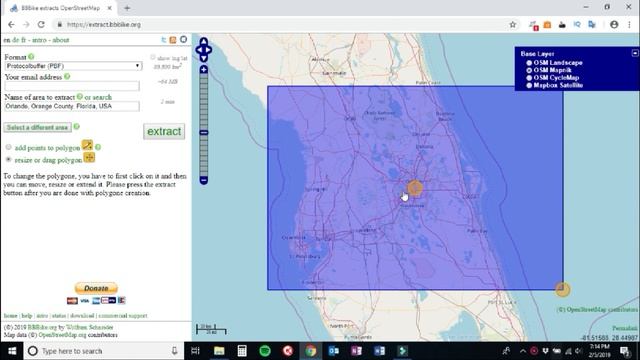Select Mapbox Satellite base layer

pyautogui.click(x=529, y=85)
